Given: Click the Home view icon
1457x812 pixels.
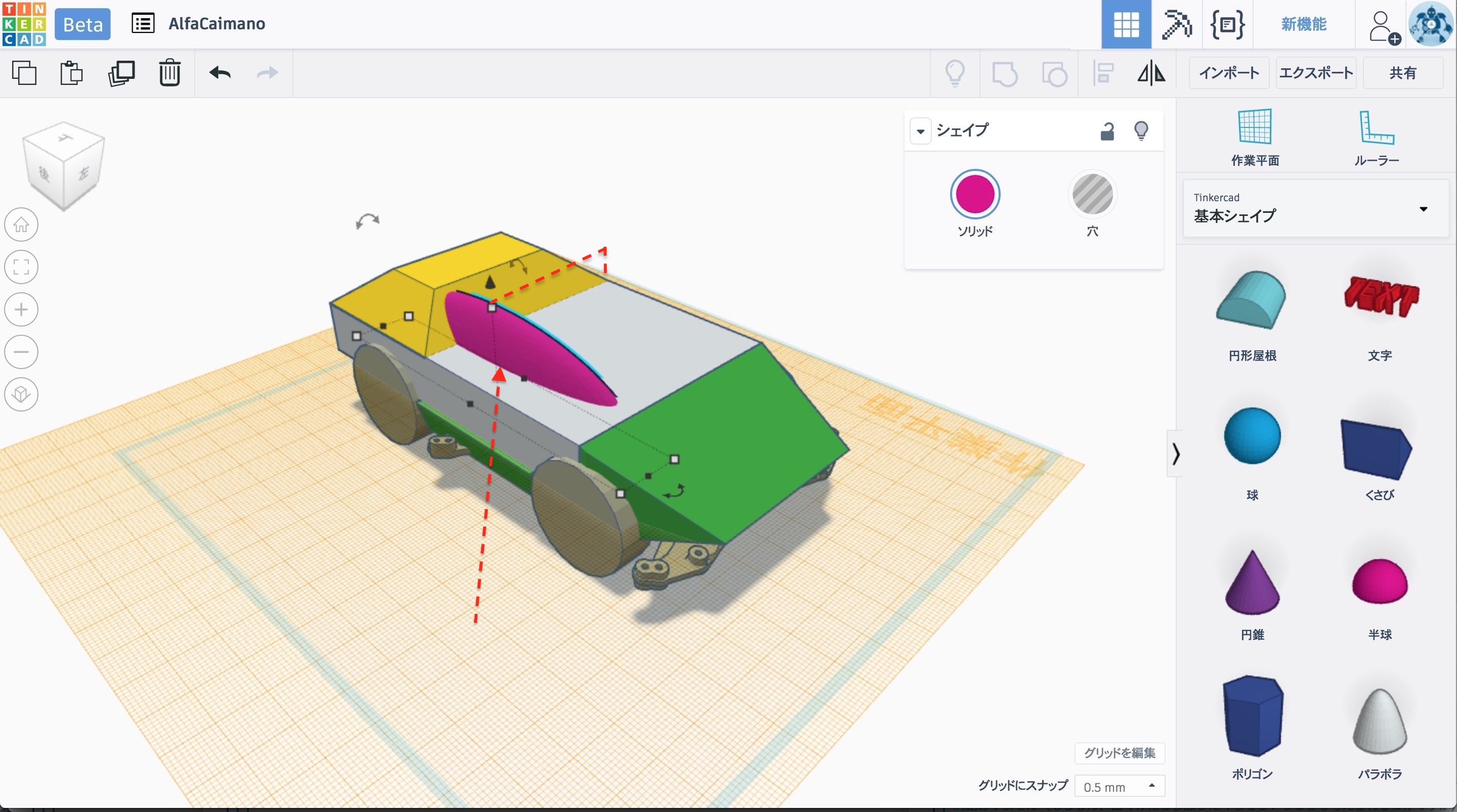Looking at the screenshot, I should pos(21,224).
